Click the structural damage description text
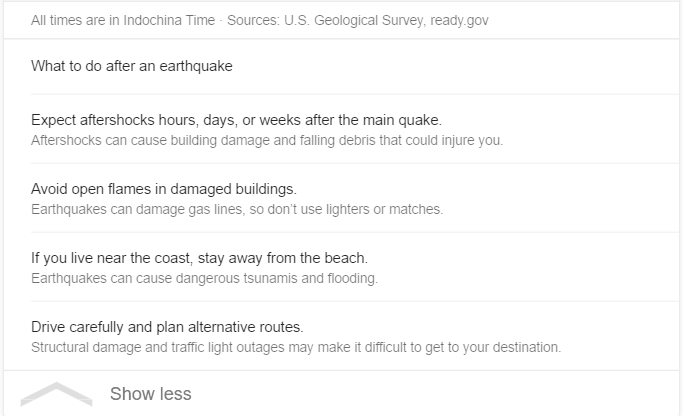This screenshot has width=695, height=416. click(x=296, y=347)
